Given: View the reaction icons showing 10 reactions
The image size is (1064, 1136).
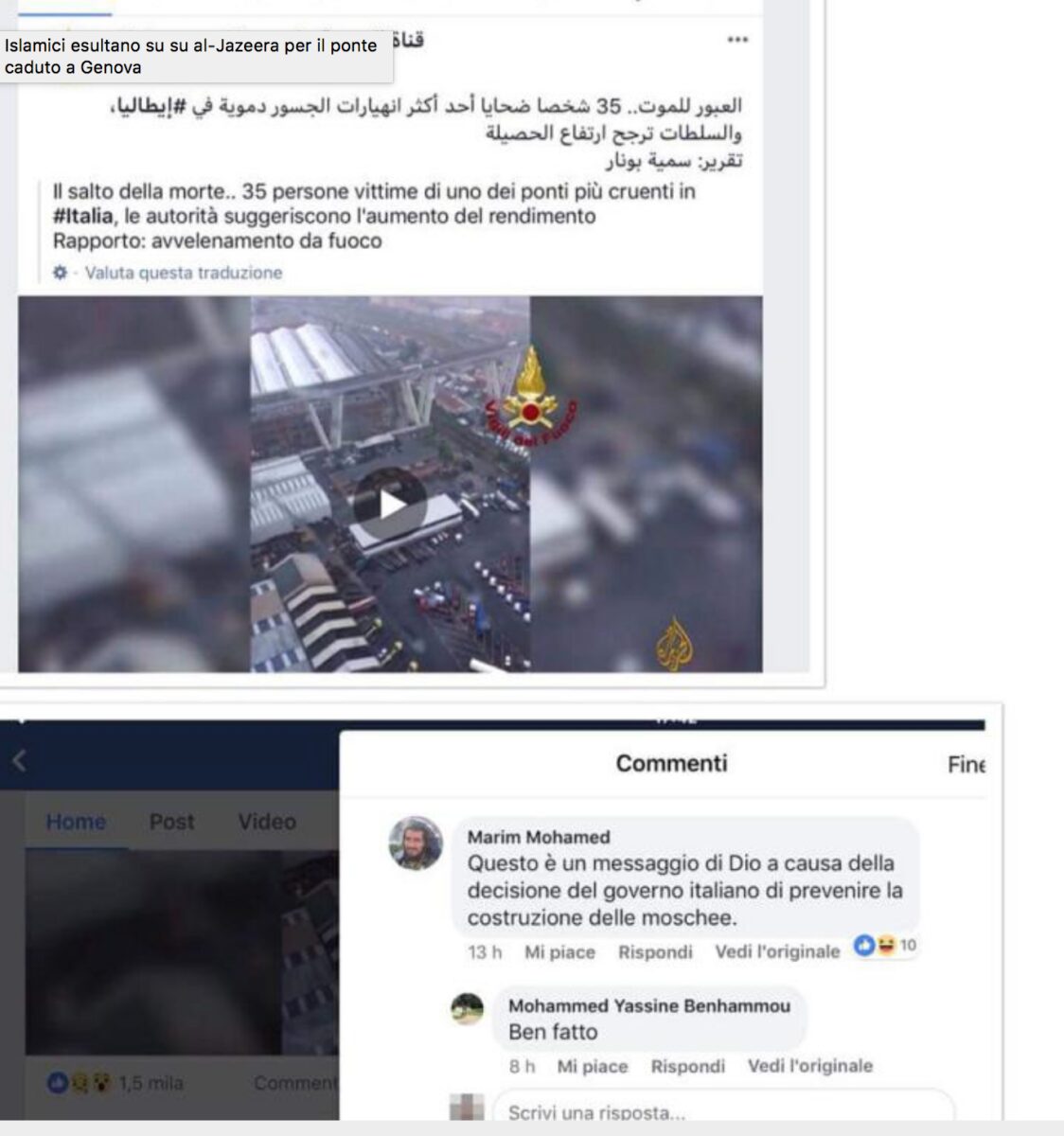Looking at the screenshot, I should pyautogui.click(x=885, y=945).
